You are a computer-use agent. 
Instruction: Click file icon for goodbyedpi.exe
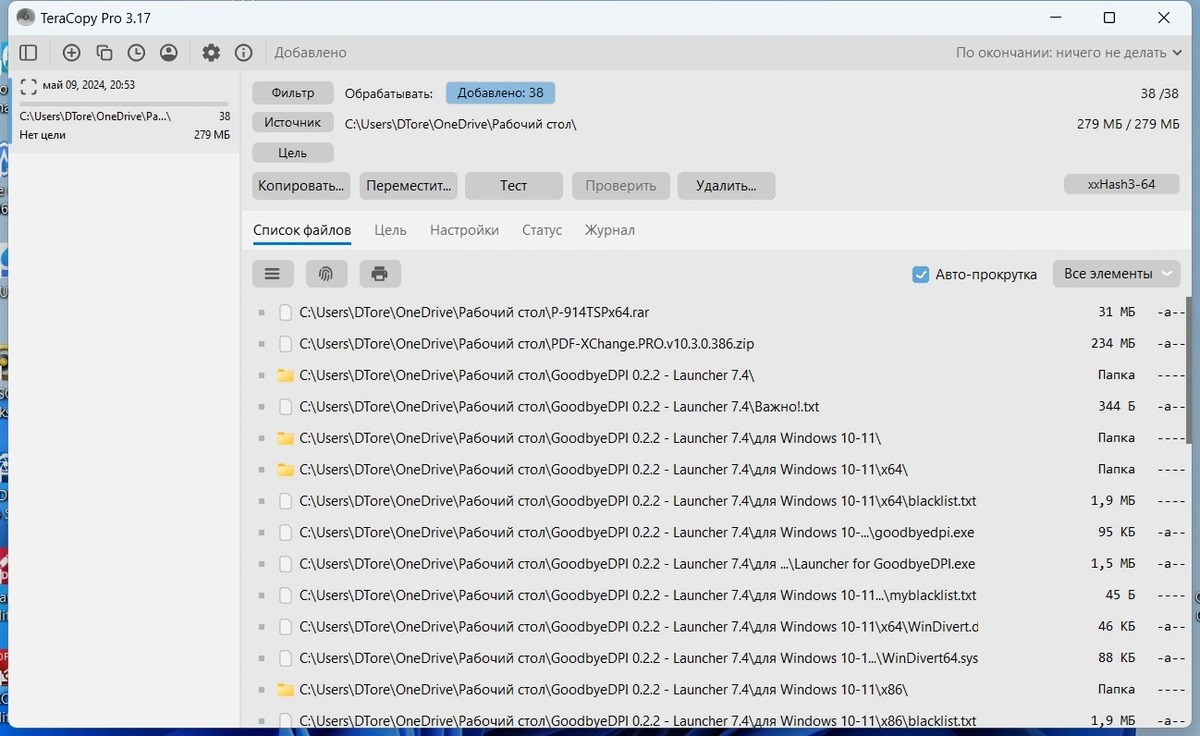pyautogui.click(x=285, y=533)
